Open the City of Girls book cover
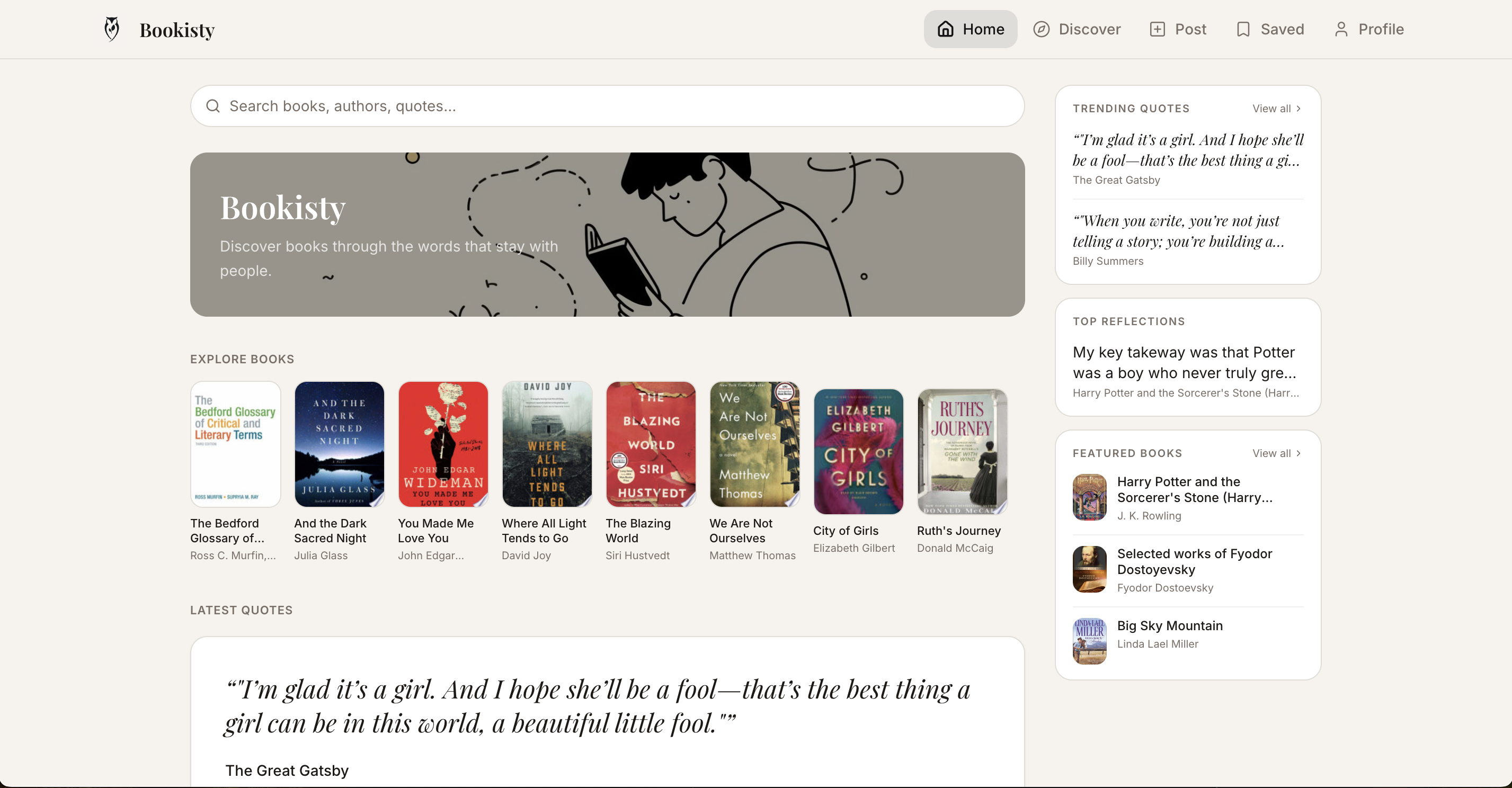The width and height of the screenshot is (1512, 788). 858,451
